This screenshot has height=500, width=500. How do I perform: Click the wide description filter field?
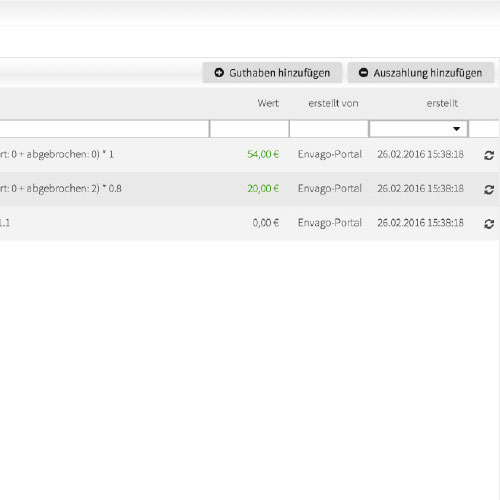pyautogui.click(x=104, y=129)
